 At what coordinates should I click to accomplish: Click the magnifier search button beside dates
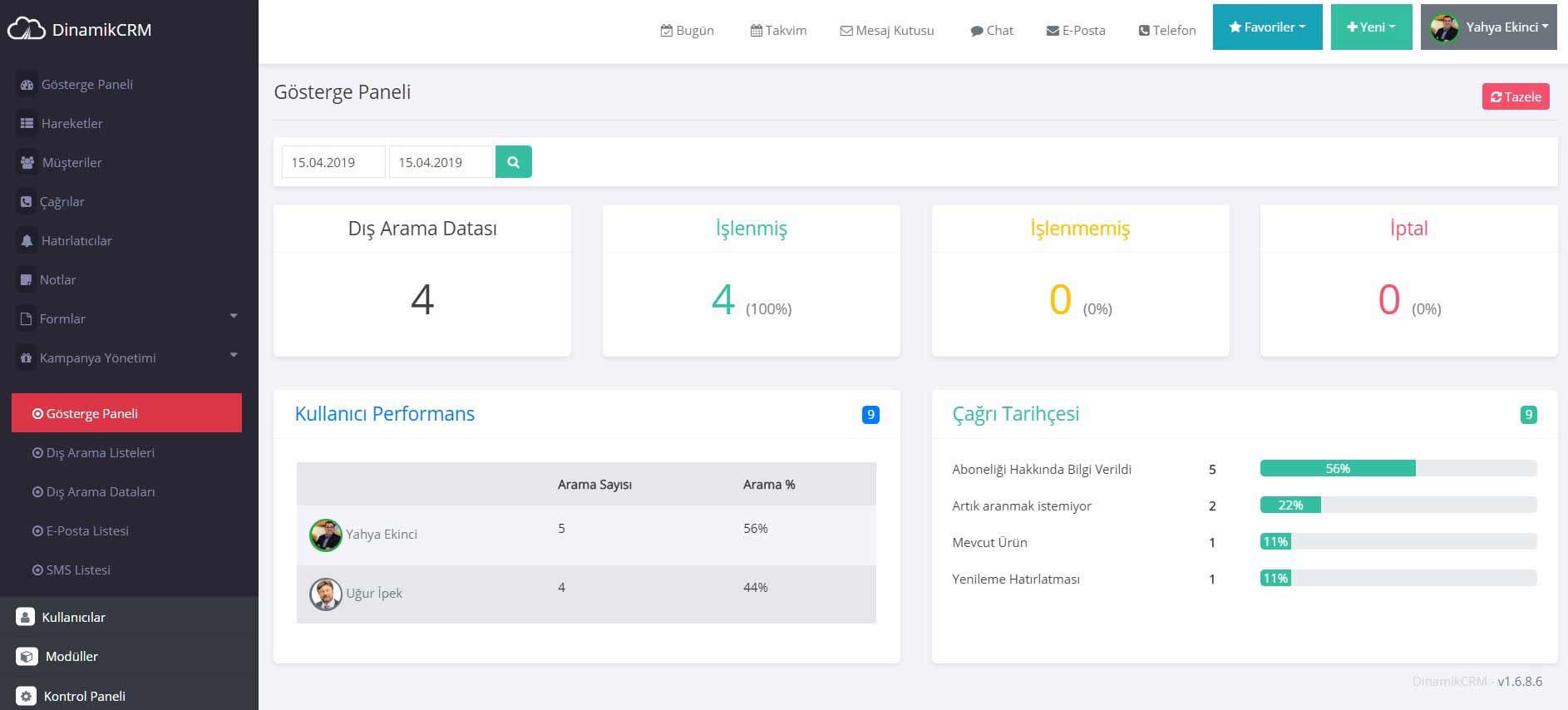point(513,162)
